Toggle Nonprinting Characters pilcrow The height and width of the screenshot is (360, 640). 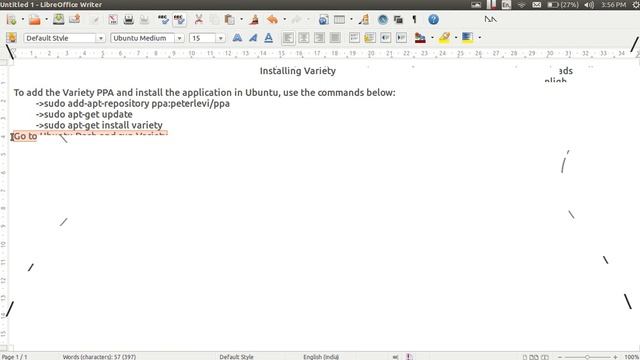[x=414, y=20]
